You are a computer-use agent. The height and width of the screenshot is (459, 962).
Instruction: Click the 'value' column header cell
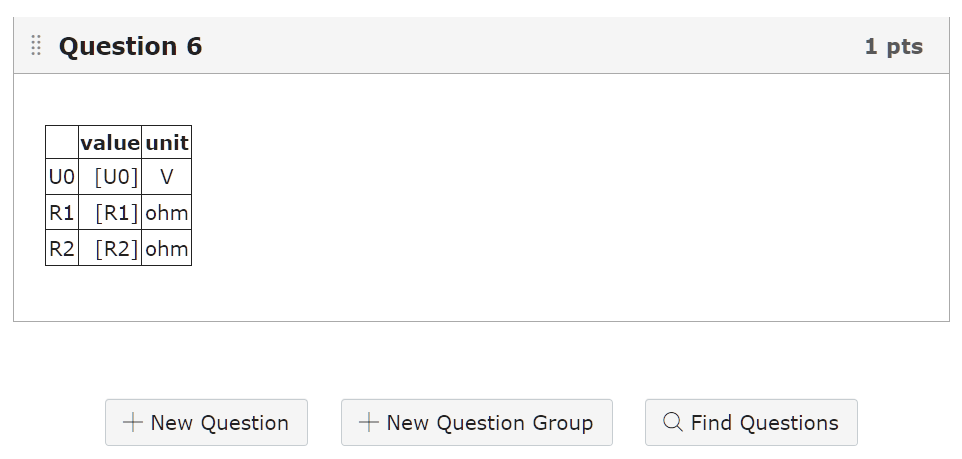pos(110,142)
